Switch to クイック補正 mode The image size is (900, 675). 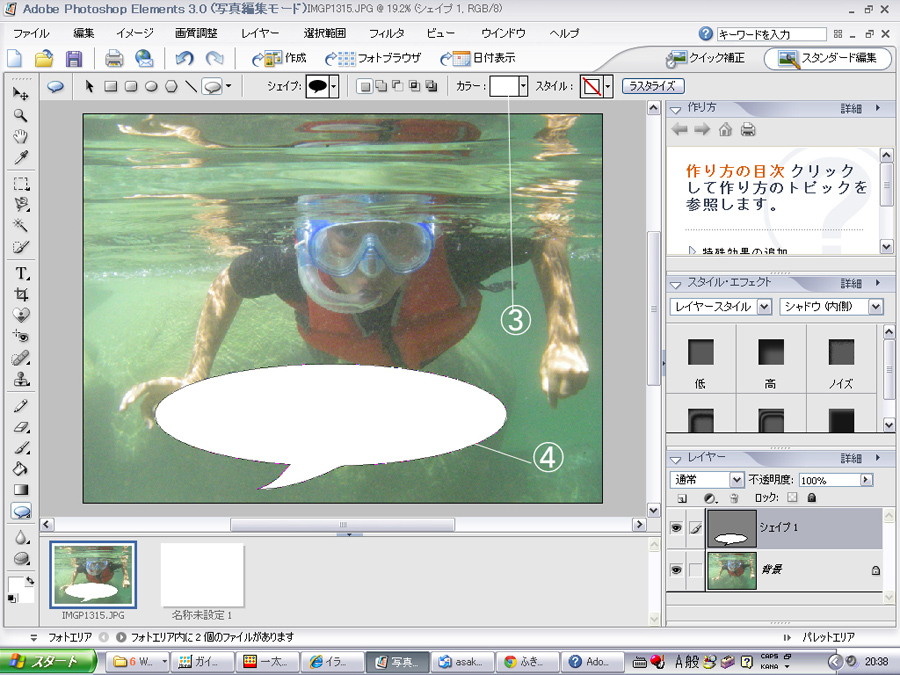coord(707,58)
